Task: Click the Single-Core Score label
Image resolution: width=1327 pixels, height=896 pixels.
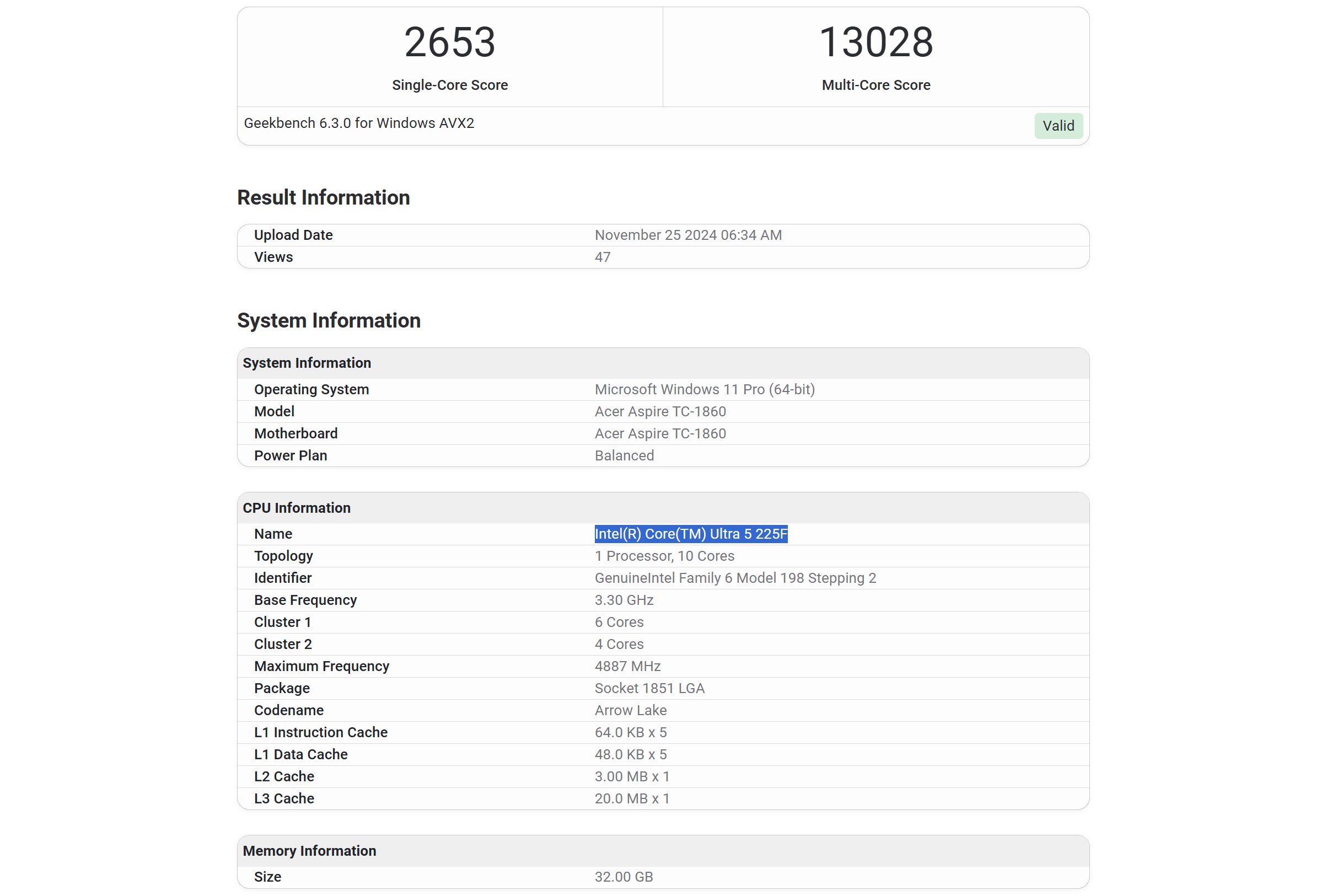Action: click(x=449, y=85)
